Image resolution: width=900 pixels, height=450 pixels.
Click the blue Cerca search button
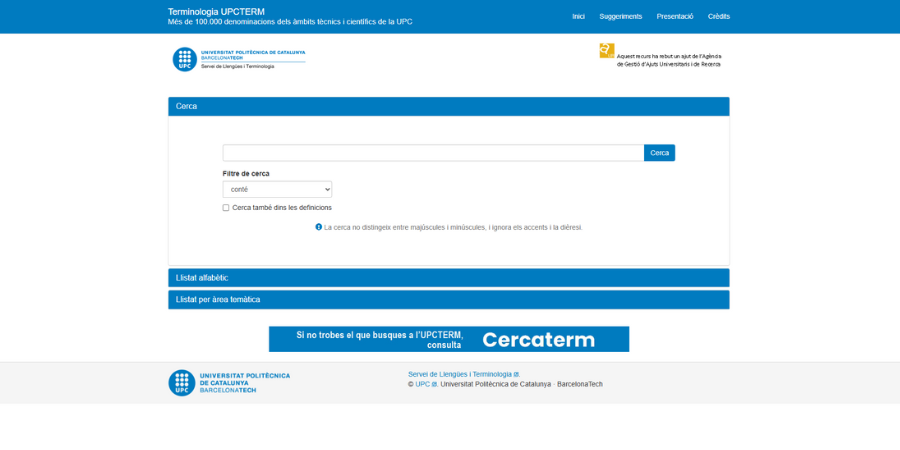coord(660,153)
